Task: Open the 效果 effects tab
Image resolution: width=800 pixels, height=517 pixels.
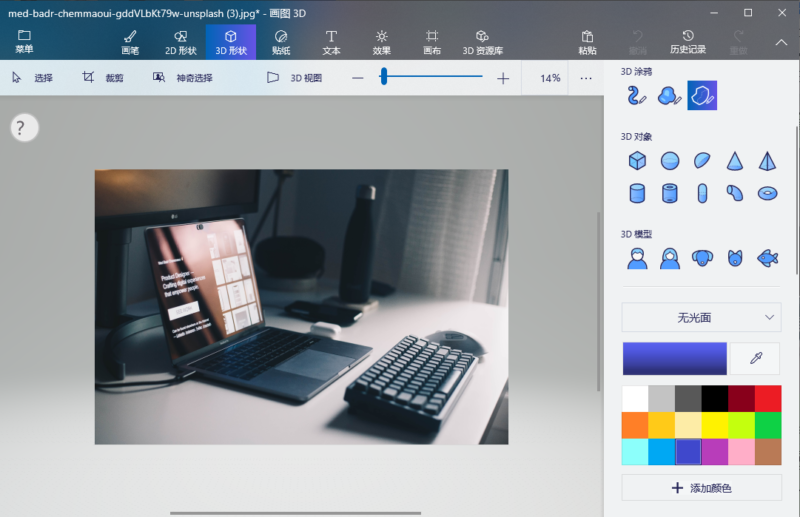Action: tap(382, 42)
